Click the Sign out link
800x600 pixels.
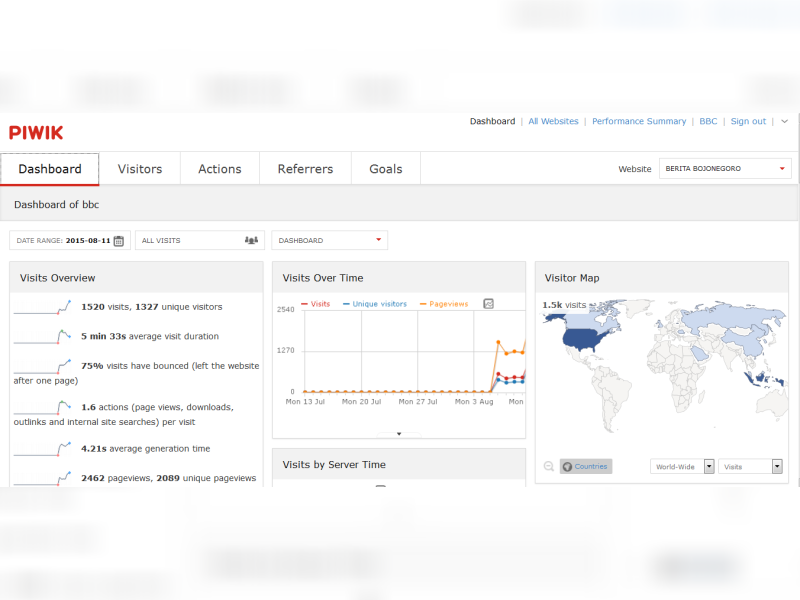(748, 121)
